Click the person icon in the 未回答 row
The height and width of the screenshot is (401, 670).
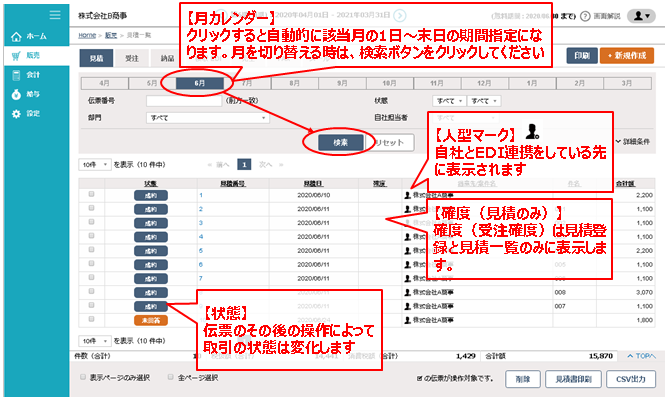click(x=407, y=320)
